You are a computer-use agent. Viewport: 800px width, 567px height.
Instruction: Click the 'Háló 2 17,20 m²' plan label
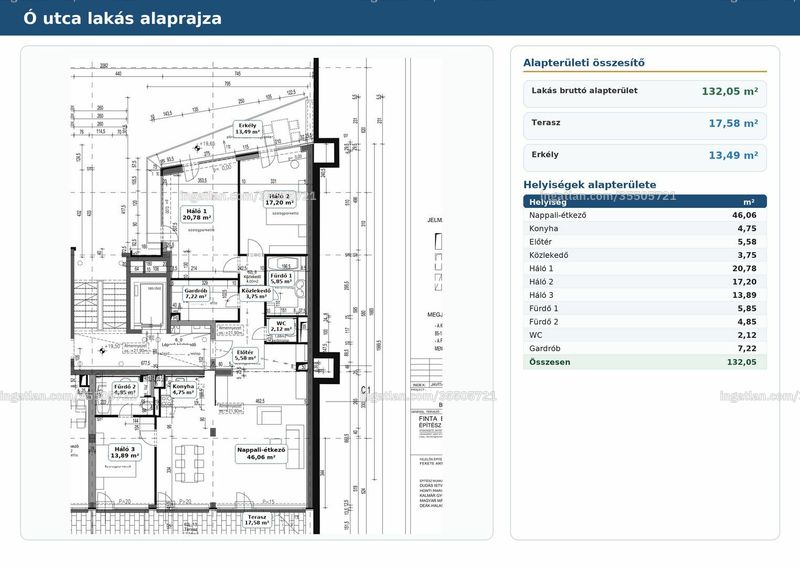279,200
